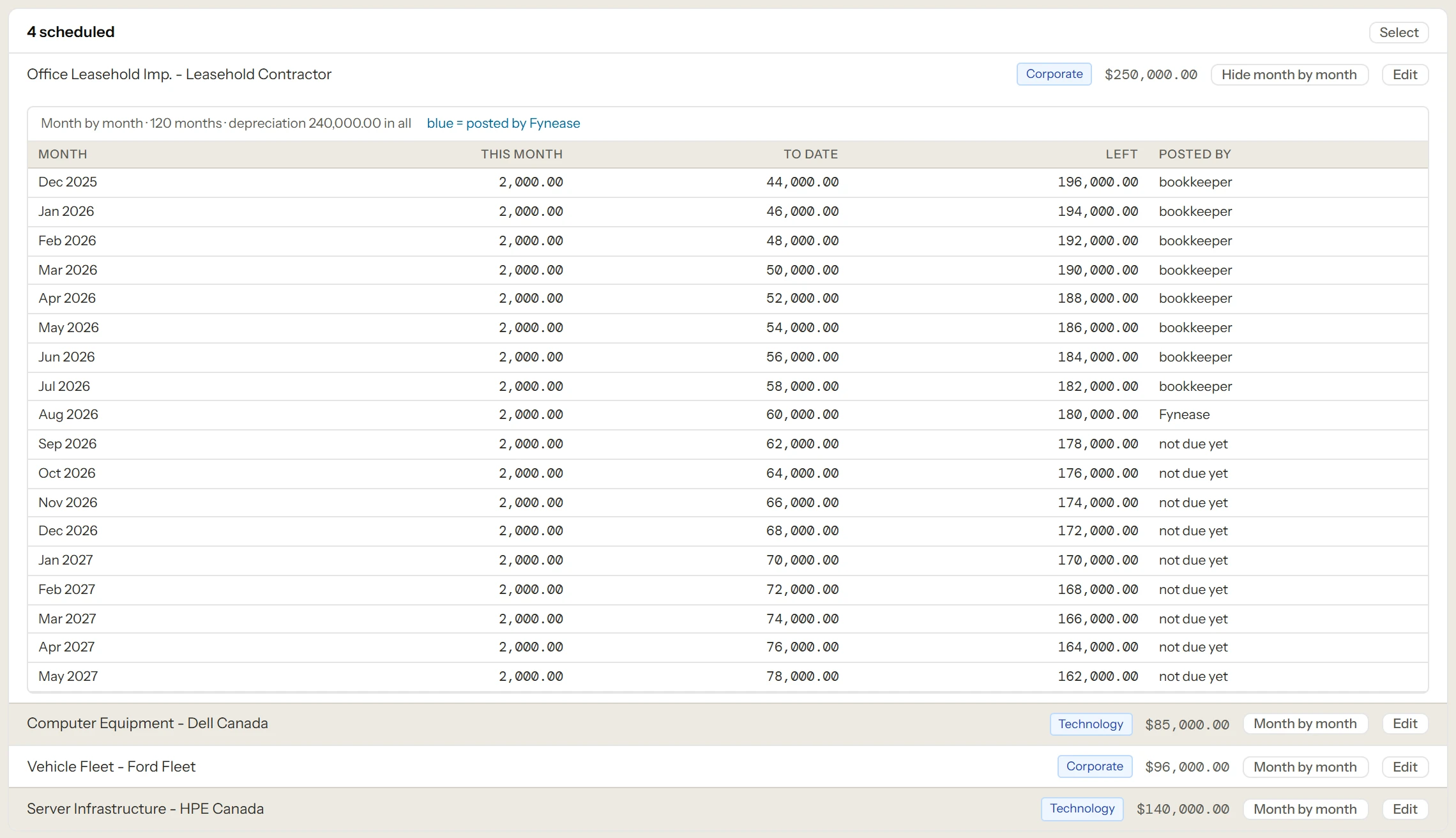The height and width of the screenshot is (838, 1456).
Task: Click the 'Month by month · 120 months' summary
Action: coord(226,123)
